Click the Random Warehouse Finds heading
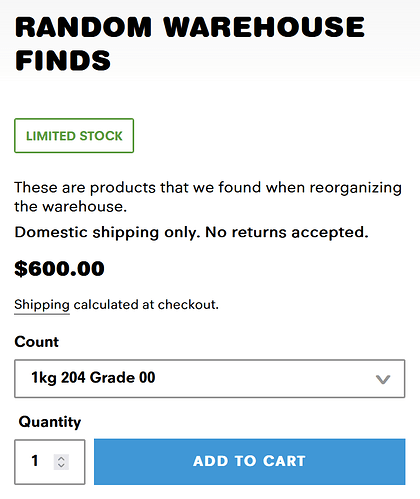 [190, 44]
